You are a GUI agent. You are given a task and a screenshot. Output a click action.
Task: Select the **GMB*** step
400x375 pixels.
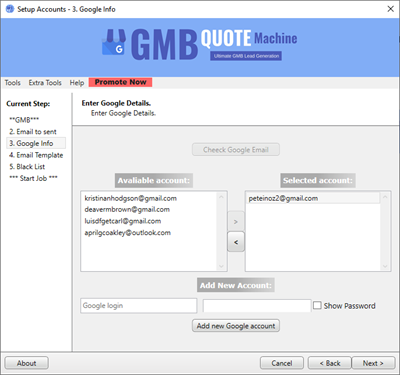pyautogui.click(x=24, y=120)
